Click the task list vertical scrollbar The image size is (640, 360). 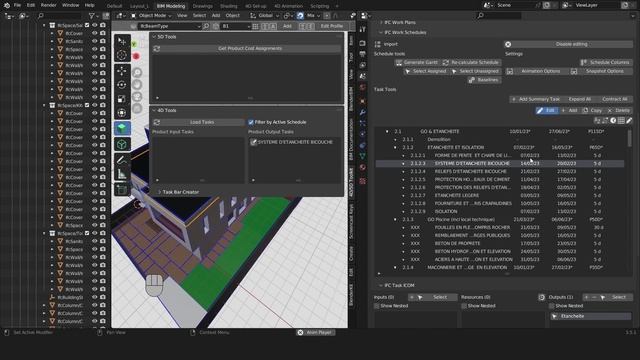tap(629, 138)
